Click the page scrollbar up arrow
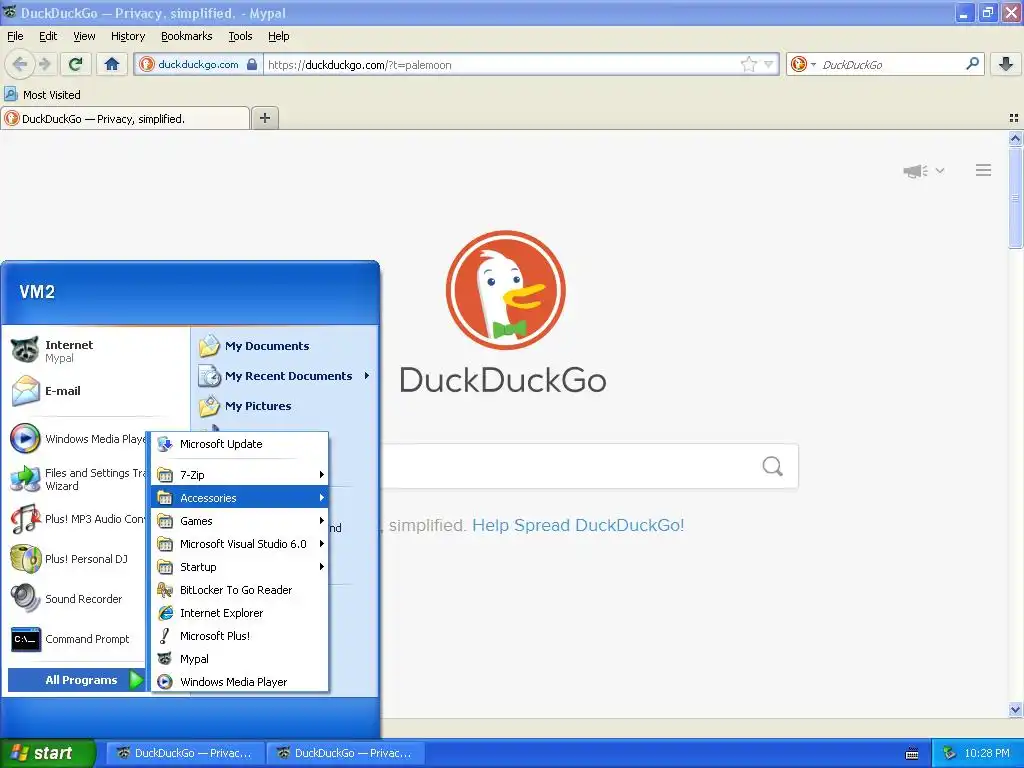1024x768 pixels. pyautogui.click(x=1015, y=138)
